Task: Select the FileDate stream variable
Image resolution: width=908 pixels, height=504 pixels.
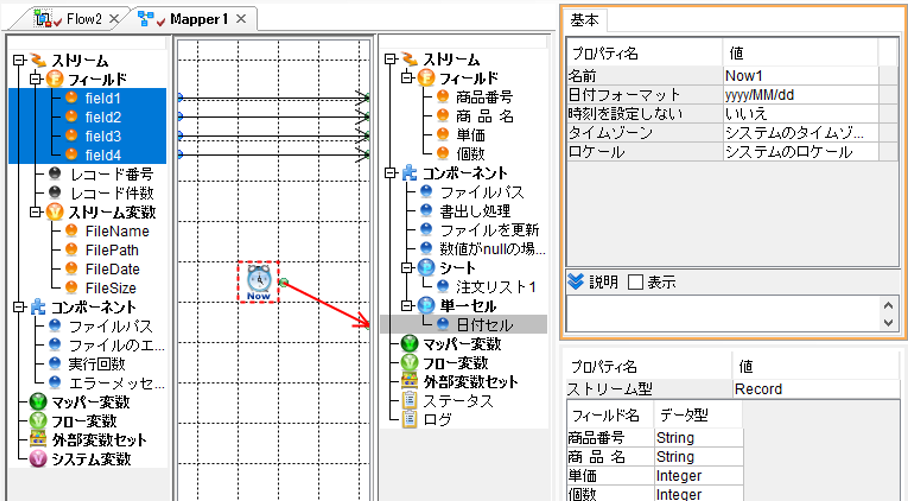Action: [112, 269]
